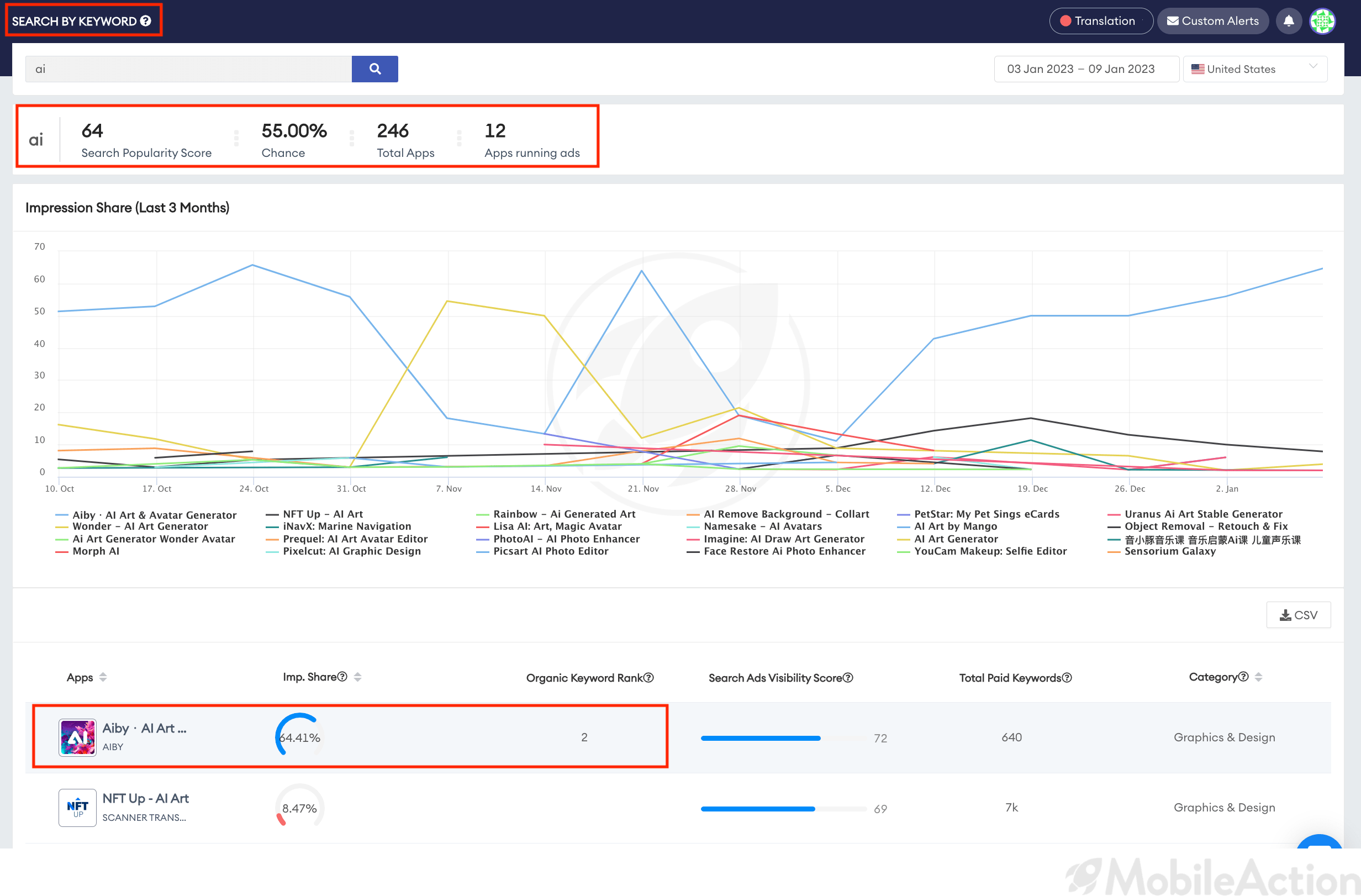Click the 246 Total Apps stat
Viewport: 1361px width, 896px height.
[405, 140]
